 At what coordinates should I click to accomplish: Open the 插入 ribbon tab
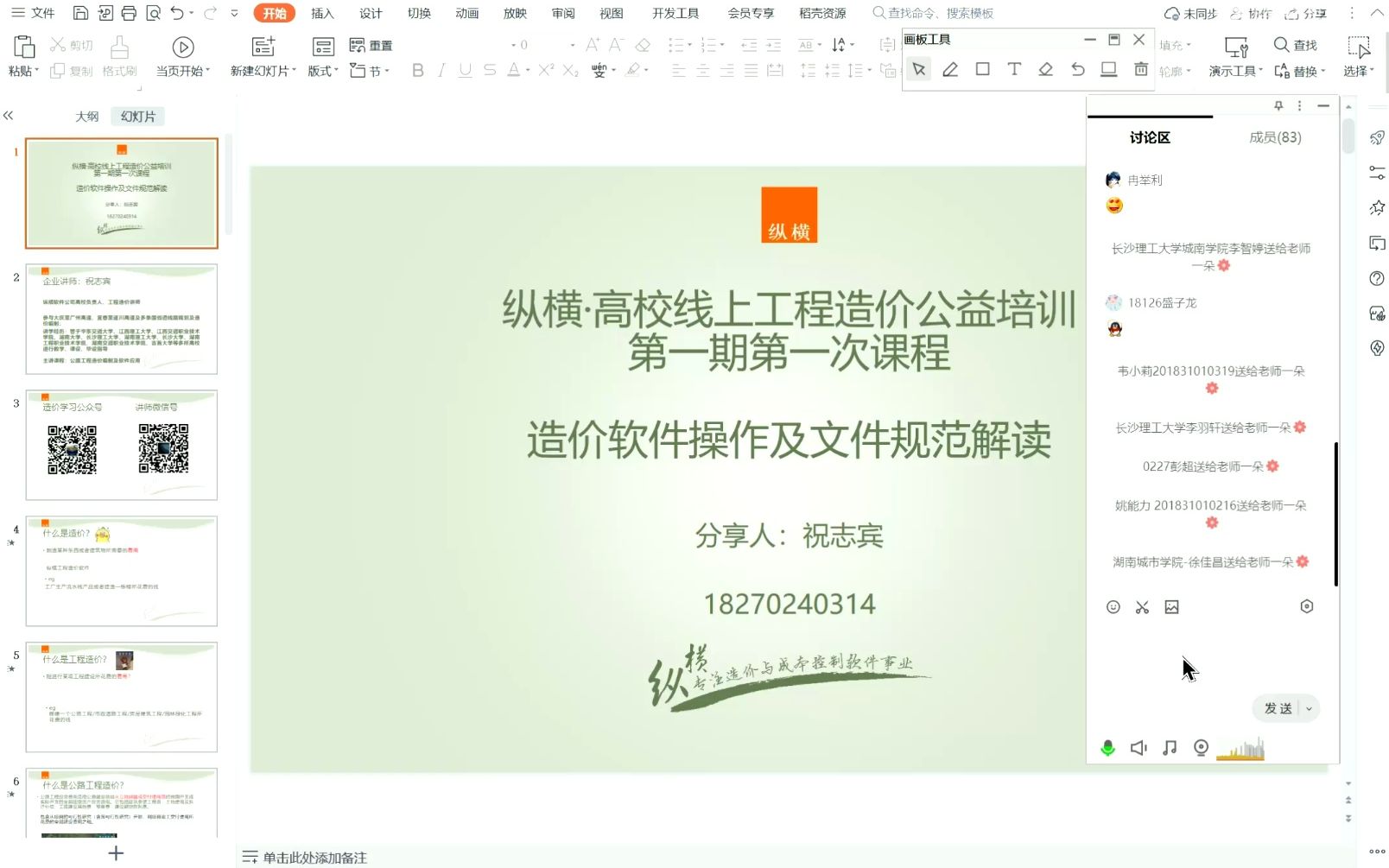click(322, 13)
